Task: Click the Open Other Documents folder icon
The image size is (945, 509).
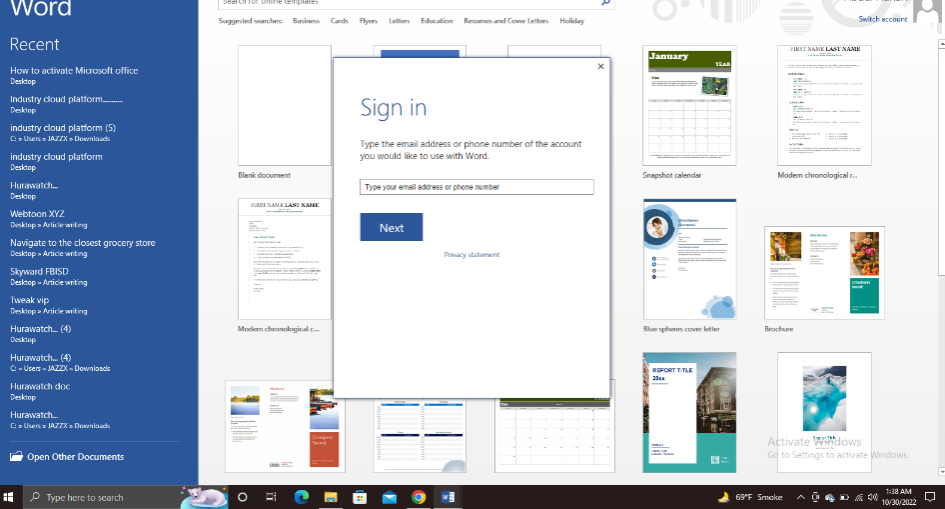Action: [16, 457]
